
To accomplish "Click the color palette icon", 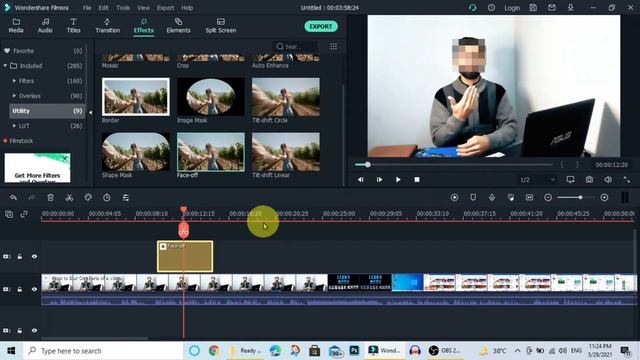I will point(88,198).
